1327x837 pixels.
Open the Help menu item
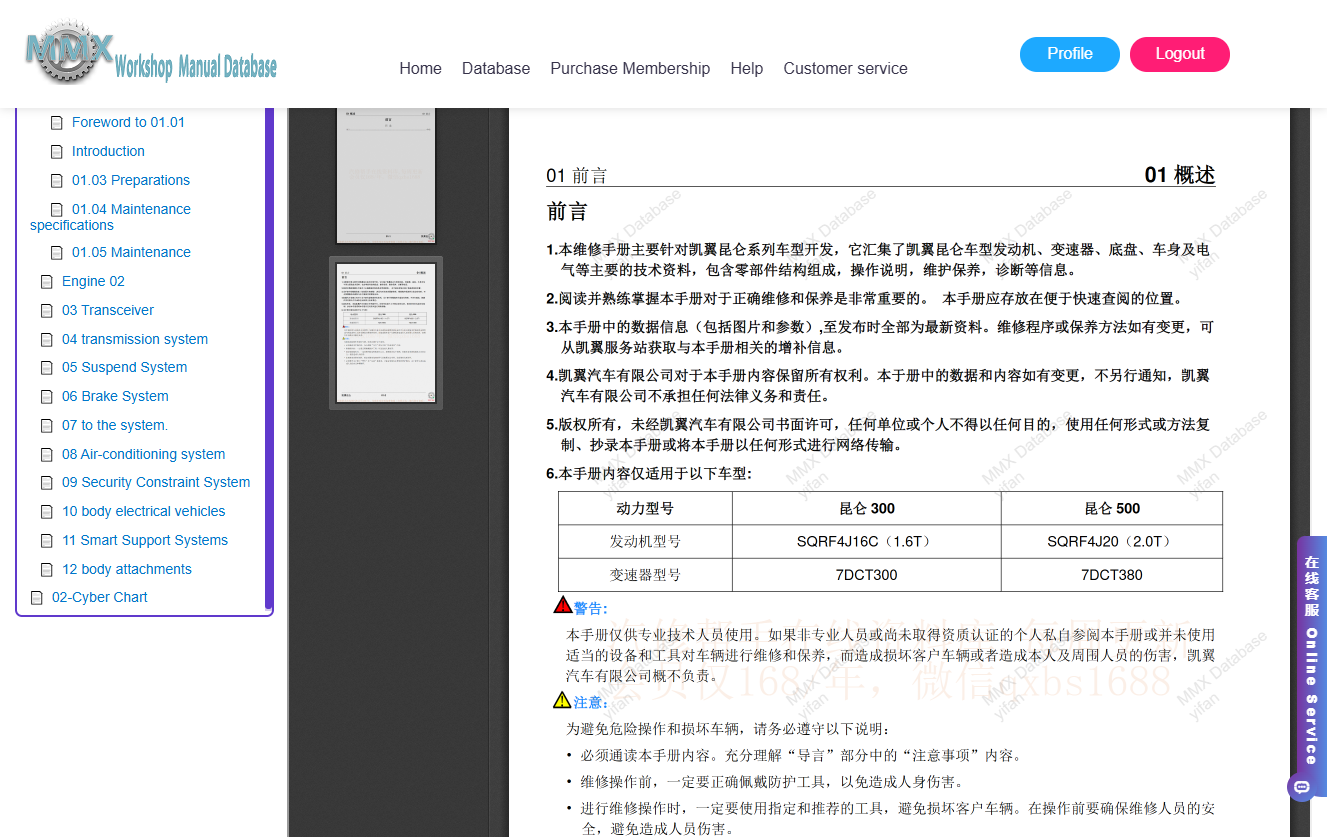point(746,68)
